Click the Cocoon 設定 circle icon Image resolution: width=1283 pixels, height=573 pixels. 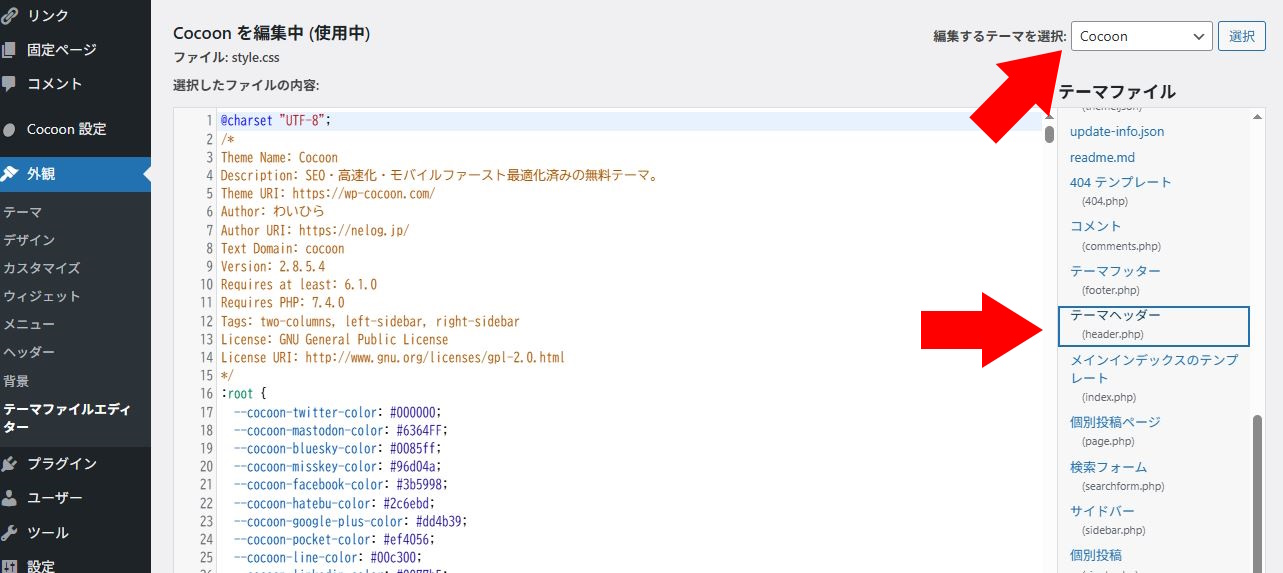(x=9, y=129)
